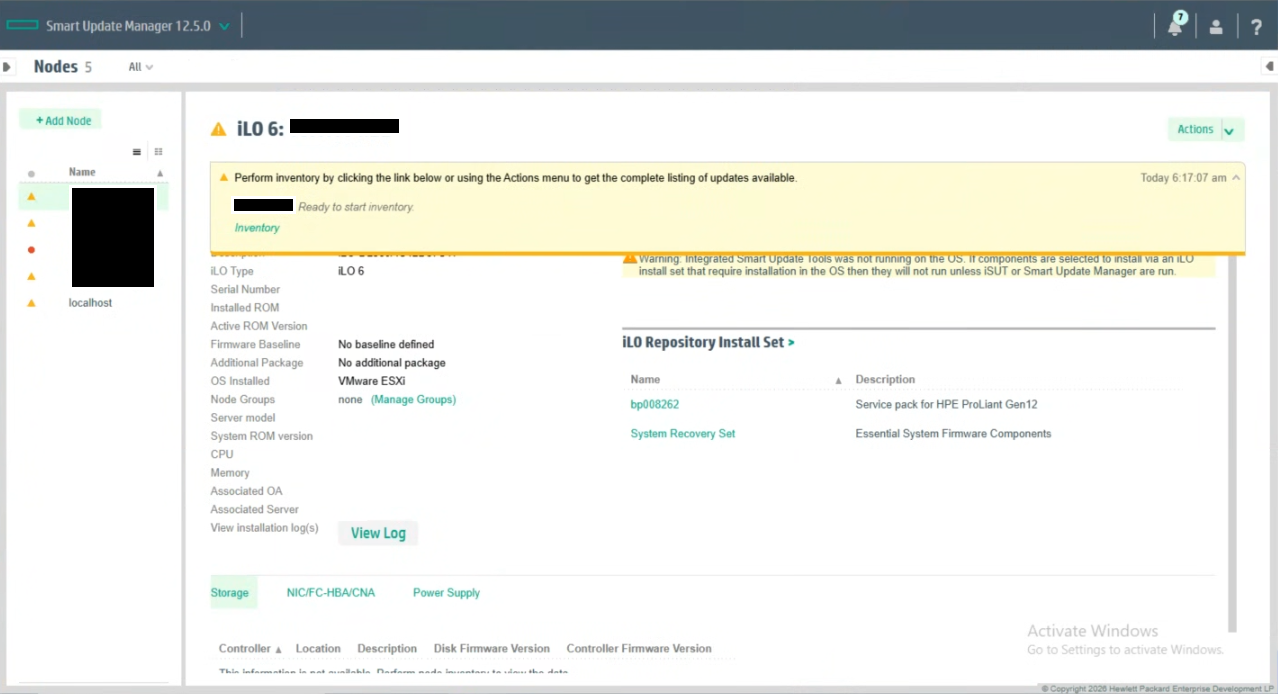Screen dimensions: 1278x694
Task: Sort nodes by status column icon
Action: [31, 173]
